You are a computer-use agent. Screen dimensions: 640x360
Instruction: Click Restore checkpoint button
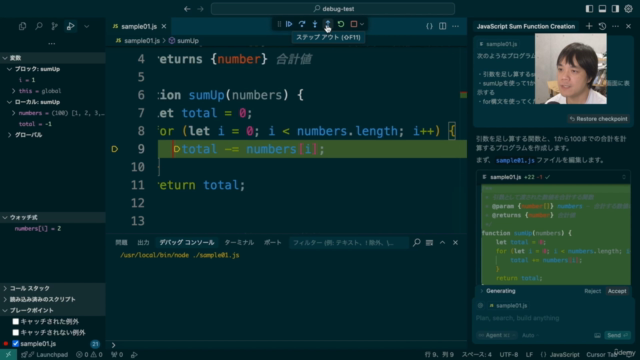point(598,119)
